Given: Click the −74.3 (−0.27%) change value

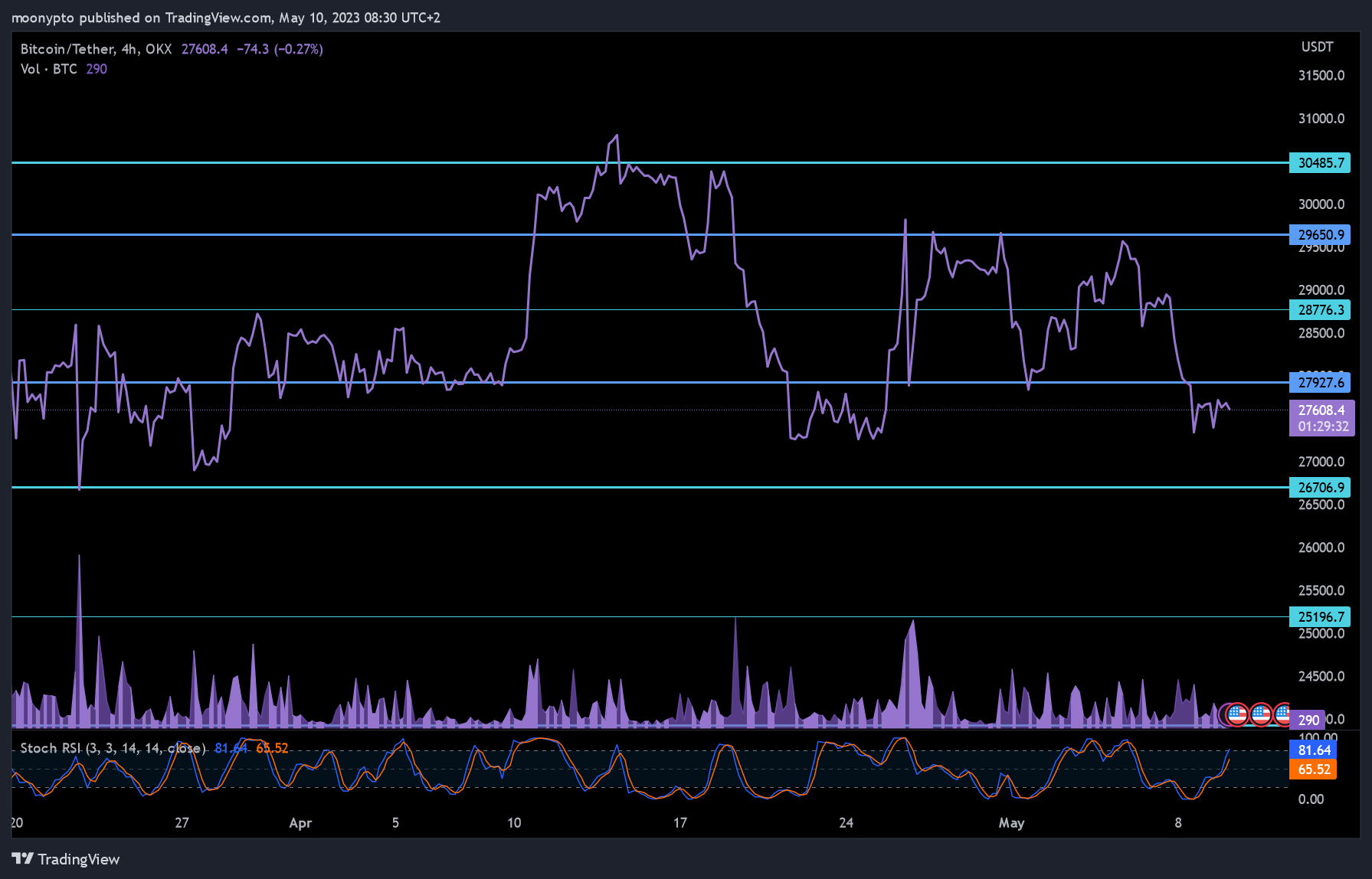Looking at the screenshot, I should [280, 49].
